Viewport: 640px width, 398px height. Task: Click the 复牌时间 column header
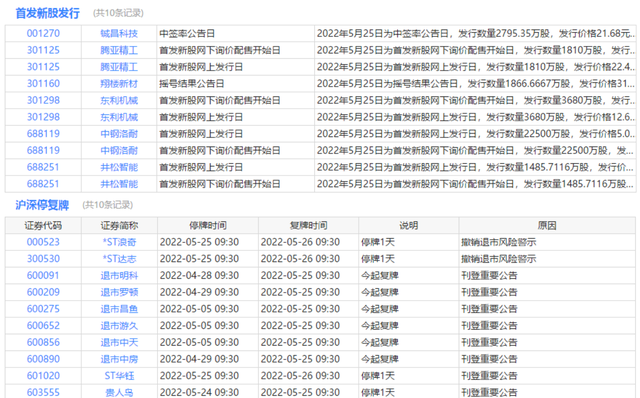coord(308,226)
